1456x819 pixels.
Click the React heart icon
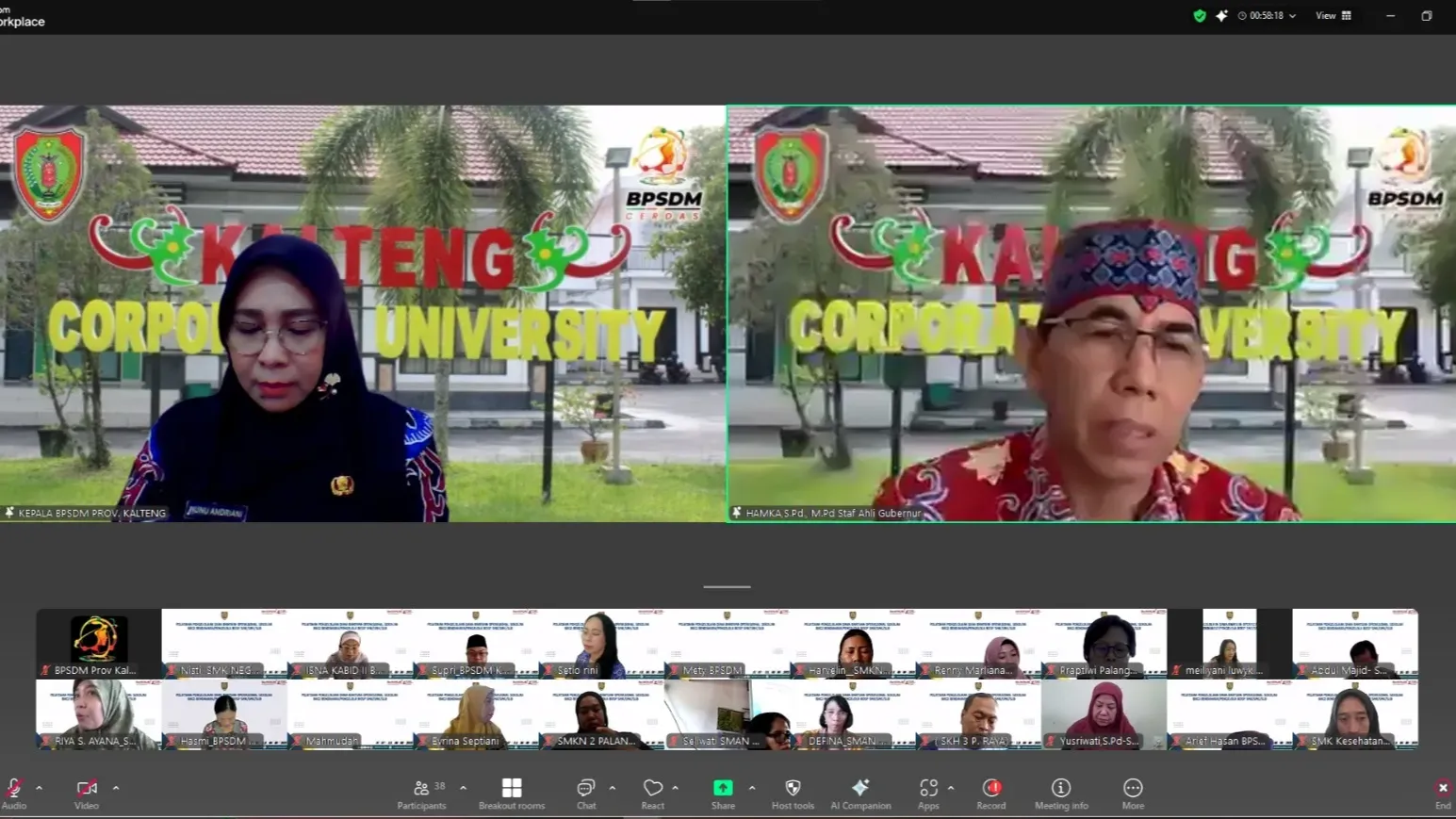652,789
